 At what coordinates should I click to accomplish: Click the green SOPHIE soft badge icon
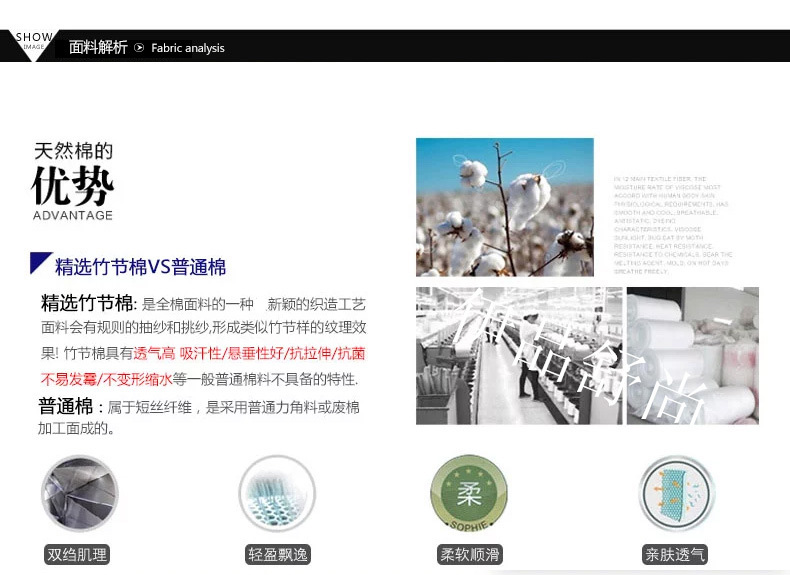(x=469, y=494)
